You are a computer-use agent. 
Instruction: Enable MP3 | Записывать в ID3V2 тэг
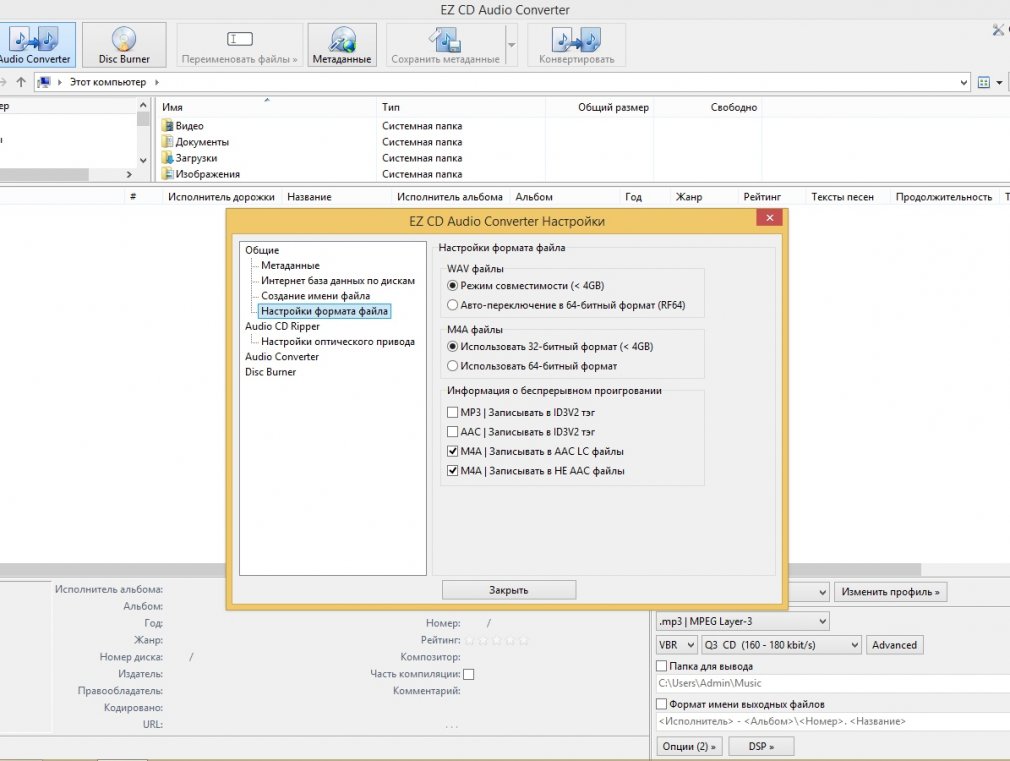(453, 412)
